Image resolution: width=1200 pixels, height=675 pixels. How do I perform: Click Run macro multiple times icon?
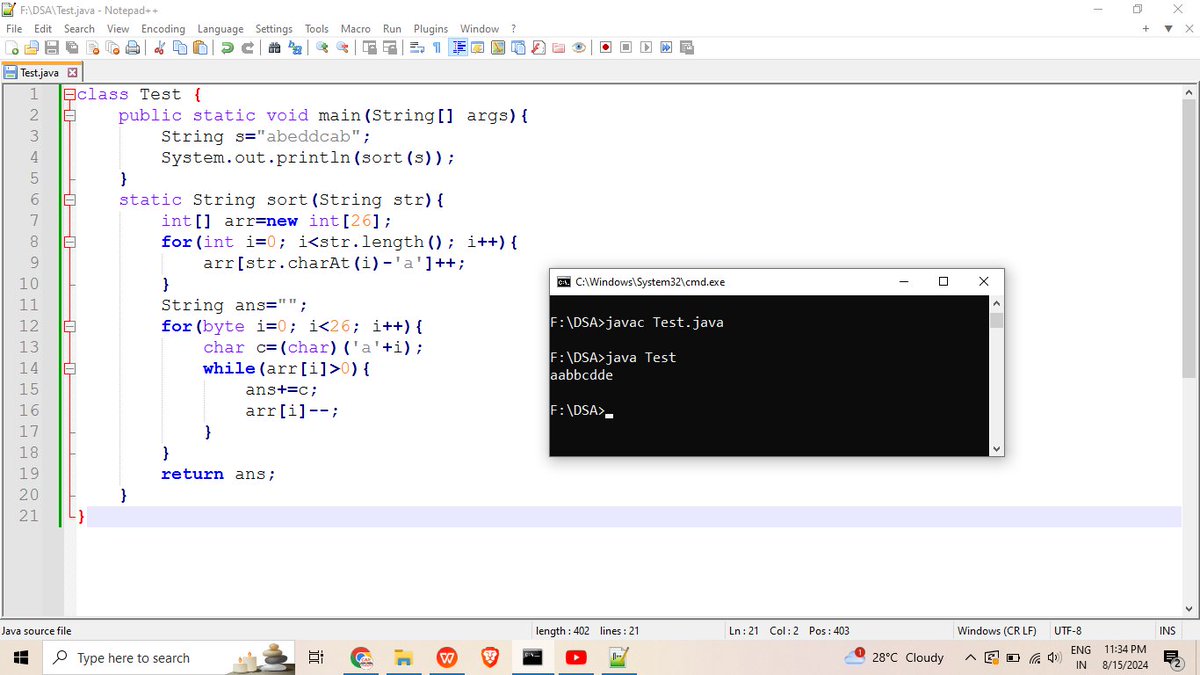tap(666, 48)
